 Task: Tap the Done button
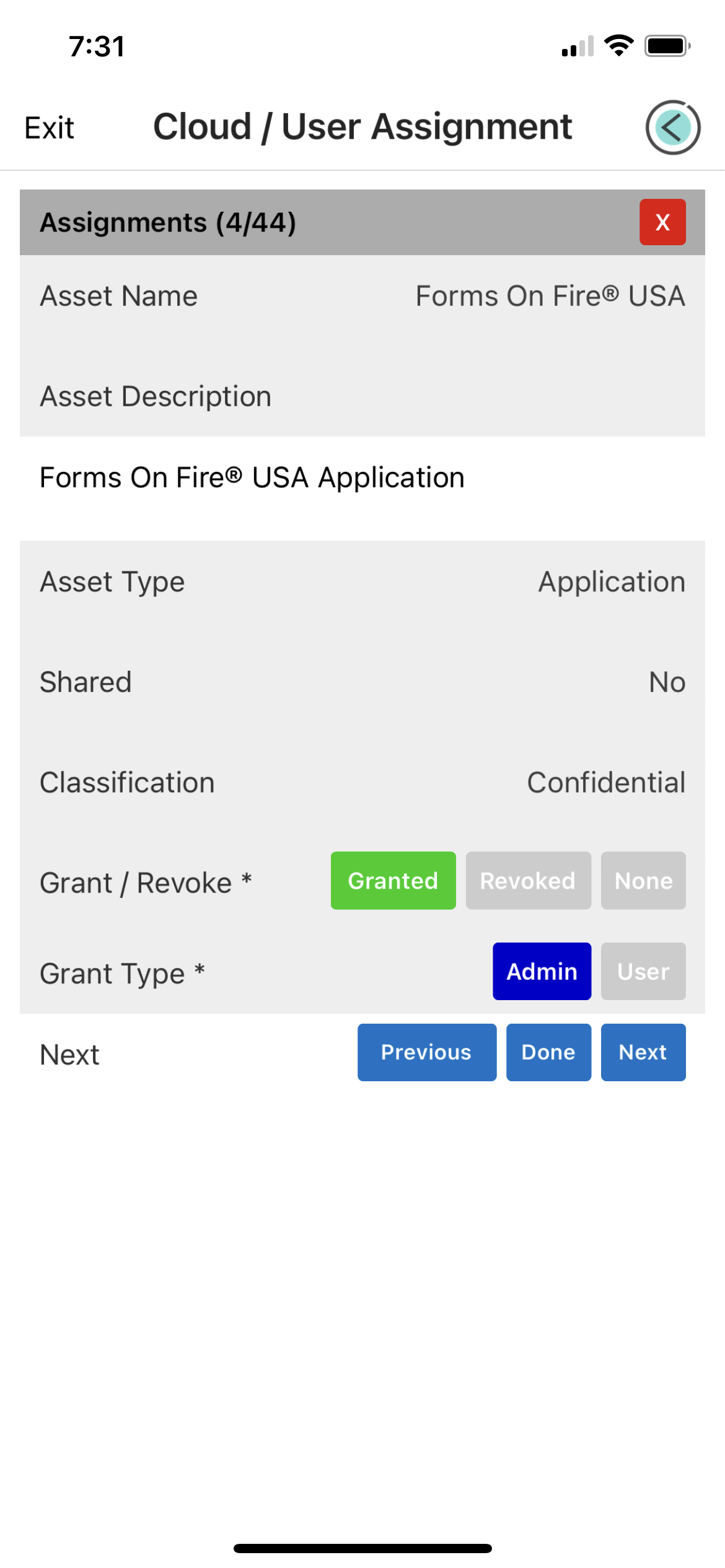pyautogui.click(x=548, y=1052)
